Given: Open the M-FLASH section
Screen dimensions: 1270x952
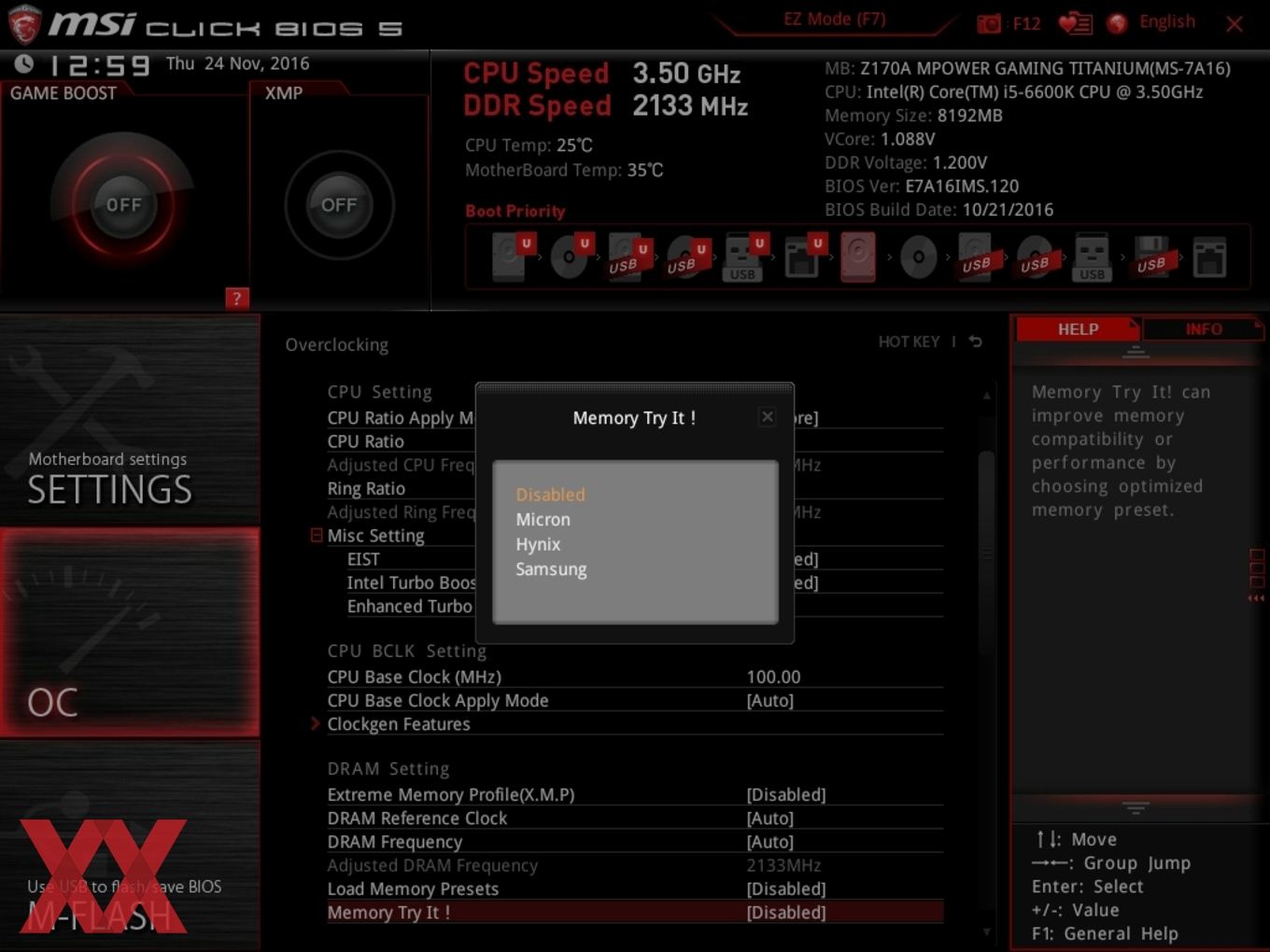Looking at the screenshot, I should tap(130, 846).
